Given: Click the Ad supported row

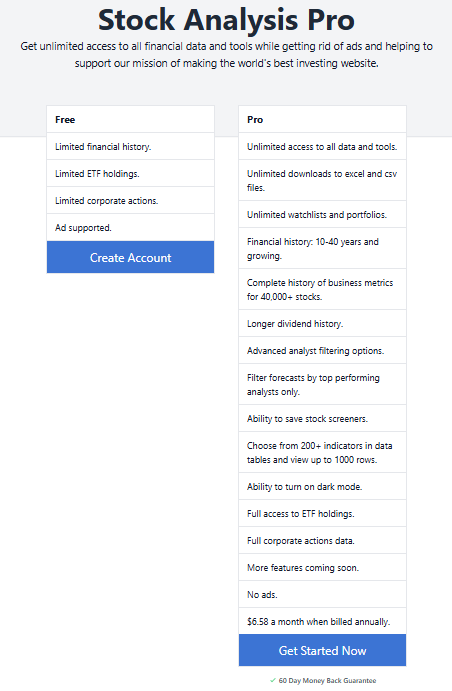Looking at the screenshot, I should (130, 227).
